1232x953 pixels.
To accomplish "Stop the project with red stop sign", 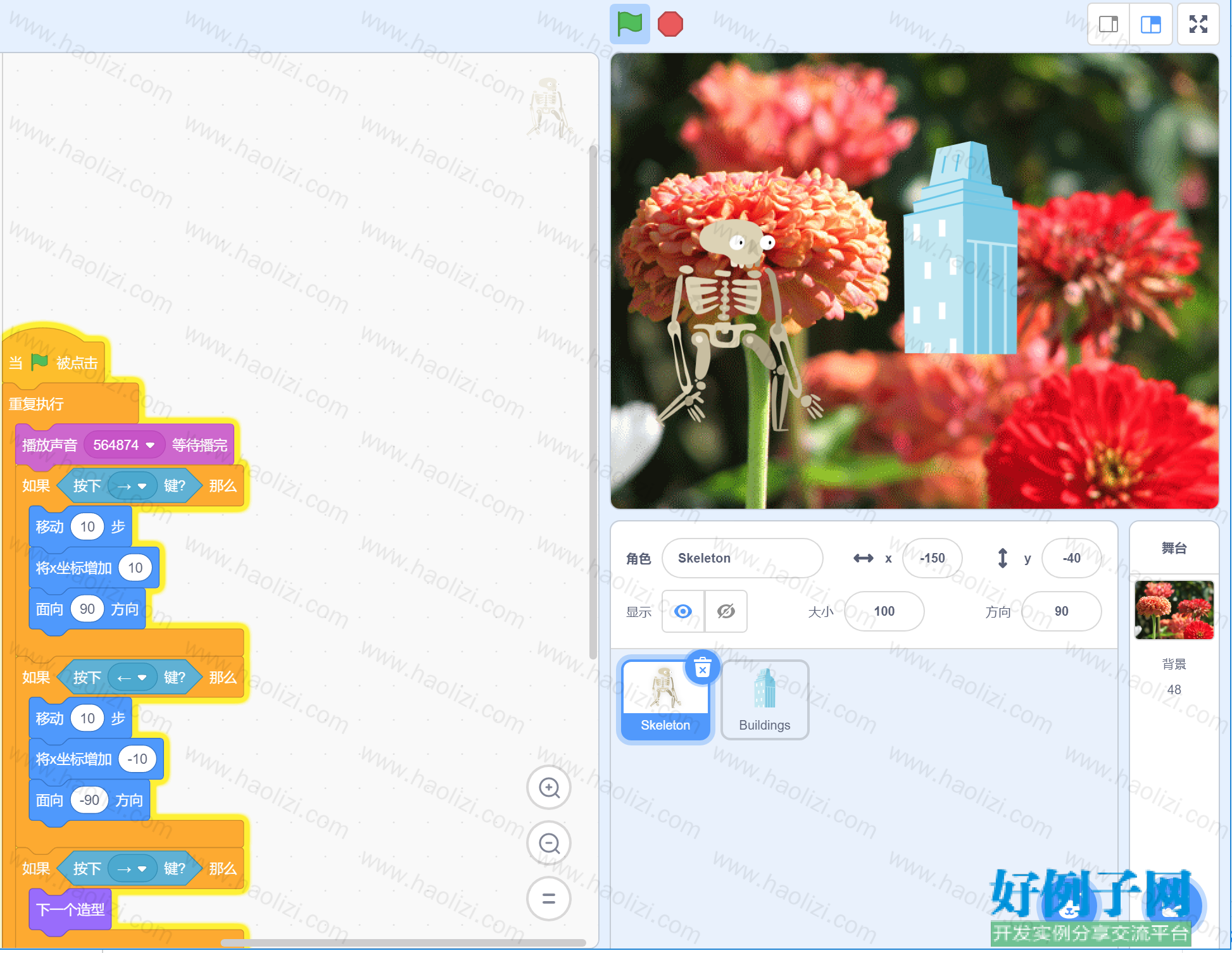I will tap(670, 24).
